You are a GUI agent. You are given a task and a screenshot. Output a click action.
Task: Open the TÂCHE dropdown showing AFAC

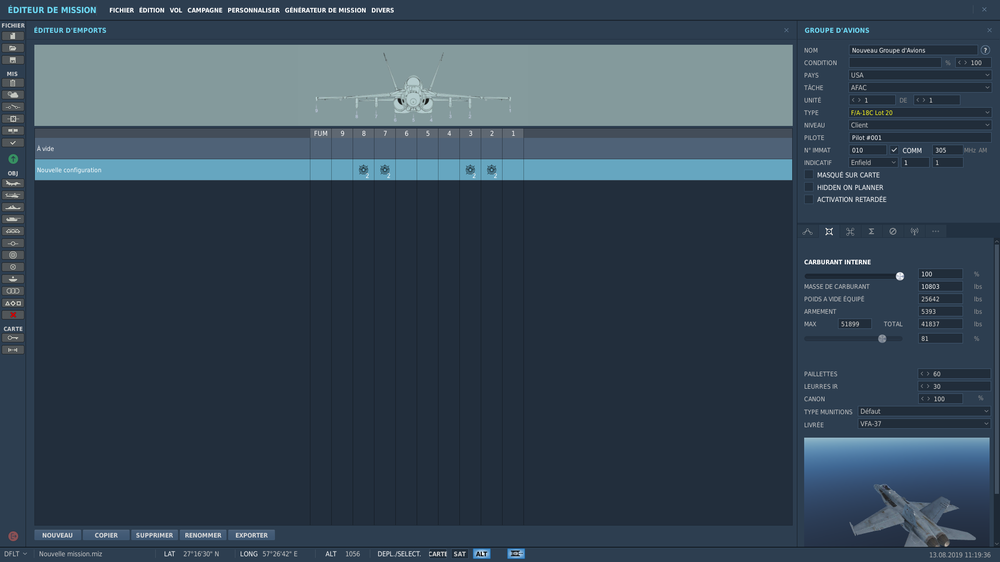click(920, 87)
